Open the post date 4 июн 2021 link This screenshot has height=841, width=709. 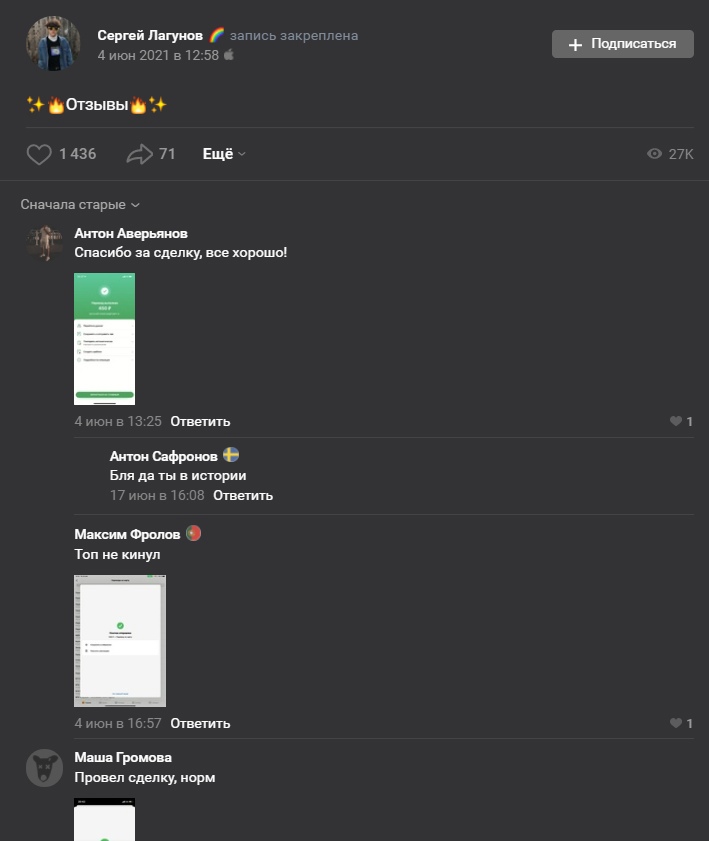pyautogui.click(x=158, y=55)
